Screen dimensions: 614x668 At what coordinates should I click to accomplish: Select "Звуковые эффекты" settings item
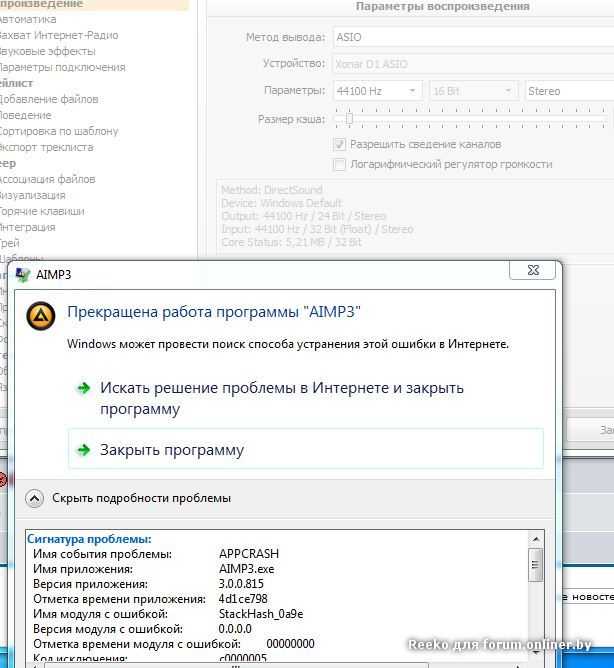pyautogui.click(x=47, y=52)
